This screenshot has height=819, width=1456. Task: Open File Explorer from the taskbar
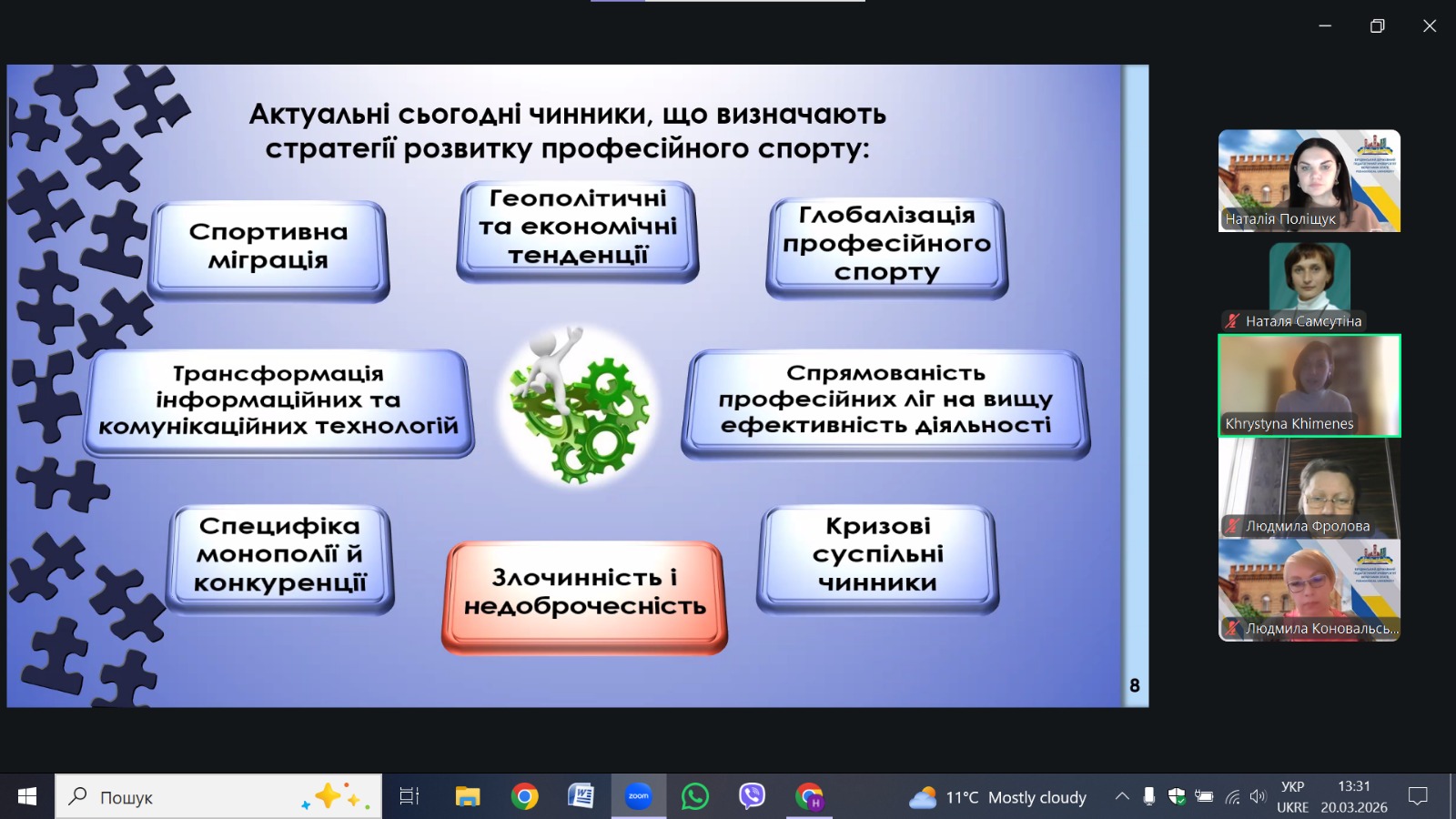click(x=468, y=796)
